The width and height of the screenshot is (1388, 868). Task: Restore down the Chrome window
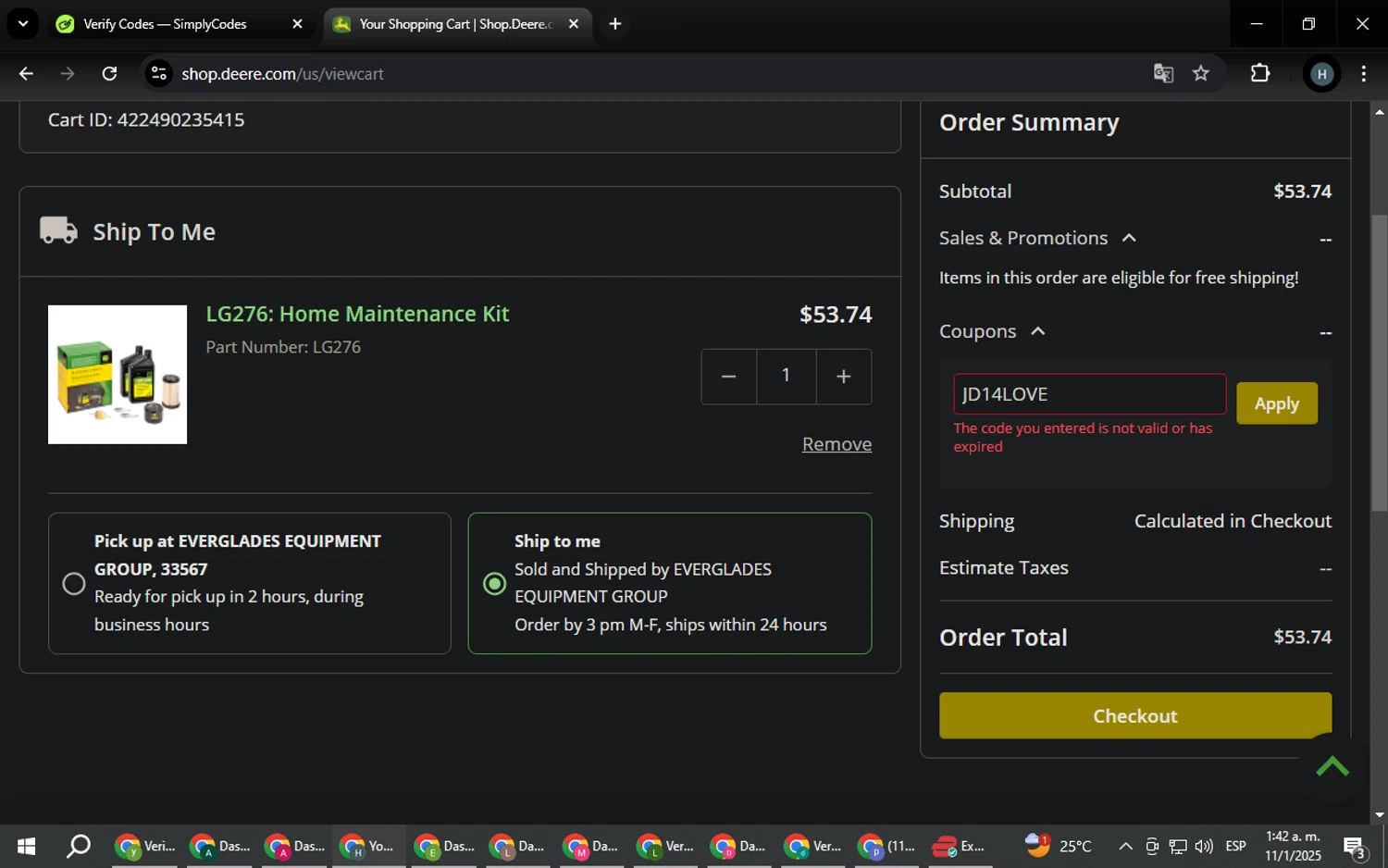[x=1308, y=24]
